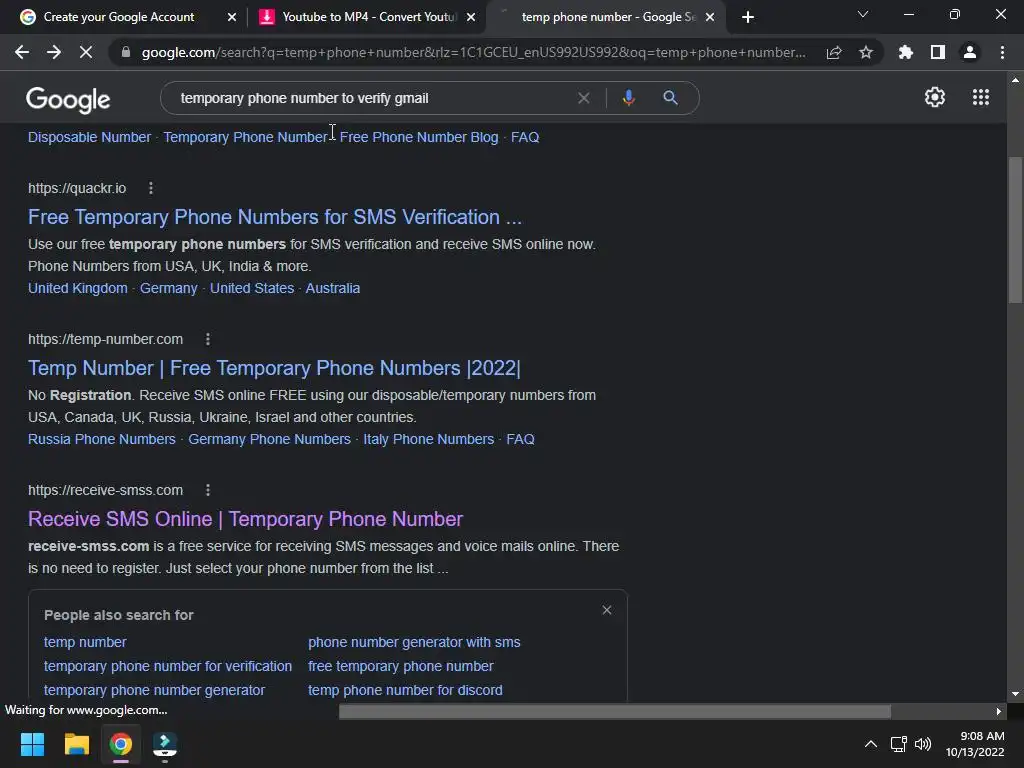Viewport: 1024px width, 768px height.
Task: Share this page icon in address bar
Action: (x=834, y=52)
